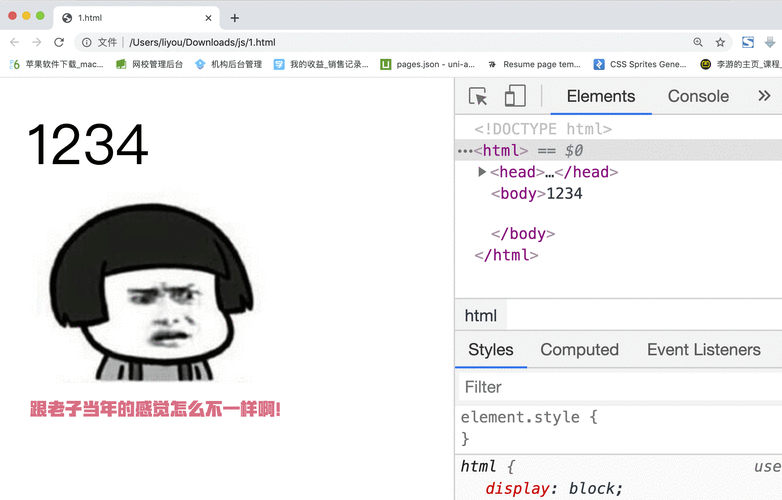Click the 我的收益 bookmark favicon

click(279, 64)
